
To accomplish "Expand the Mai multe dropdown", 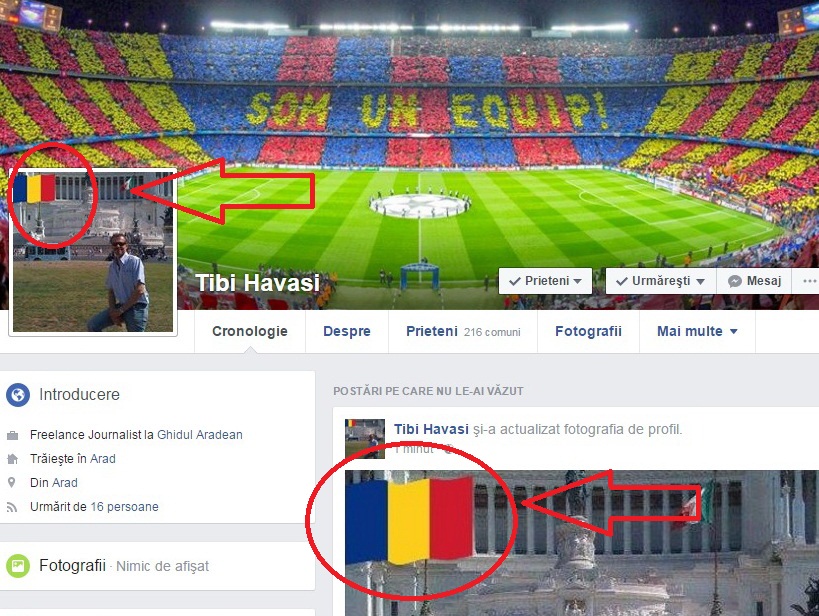I will [697, 331].
